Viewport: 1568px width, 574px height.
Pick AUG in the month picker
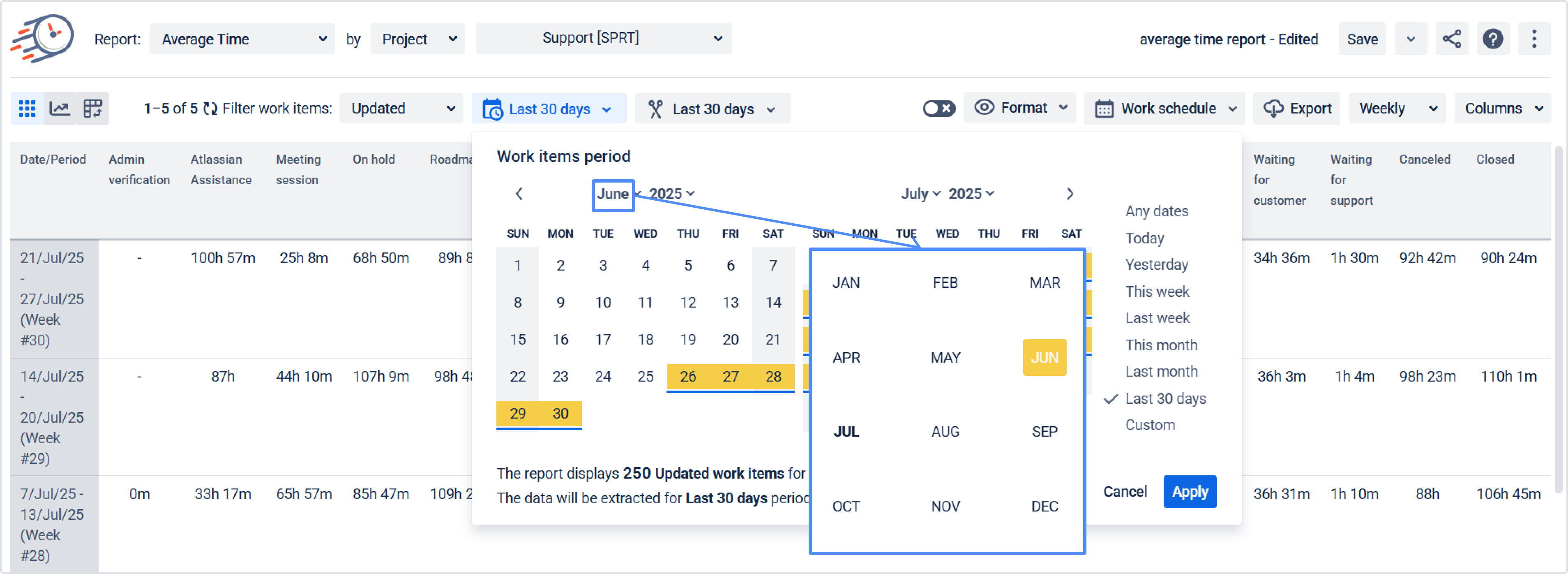[945, 432]
